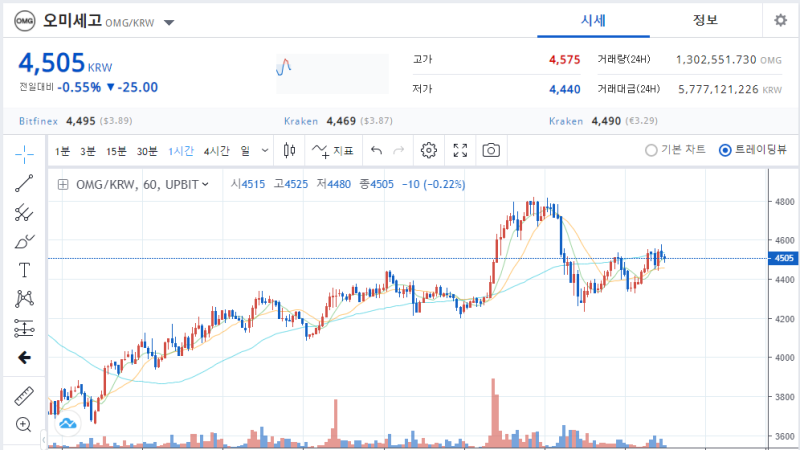Expand the chart legend plus box
Image resolution: width=800 pixels, height=450 pixels.
pyautogui.click(x=63, y=185)
